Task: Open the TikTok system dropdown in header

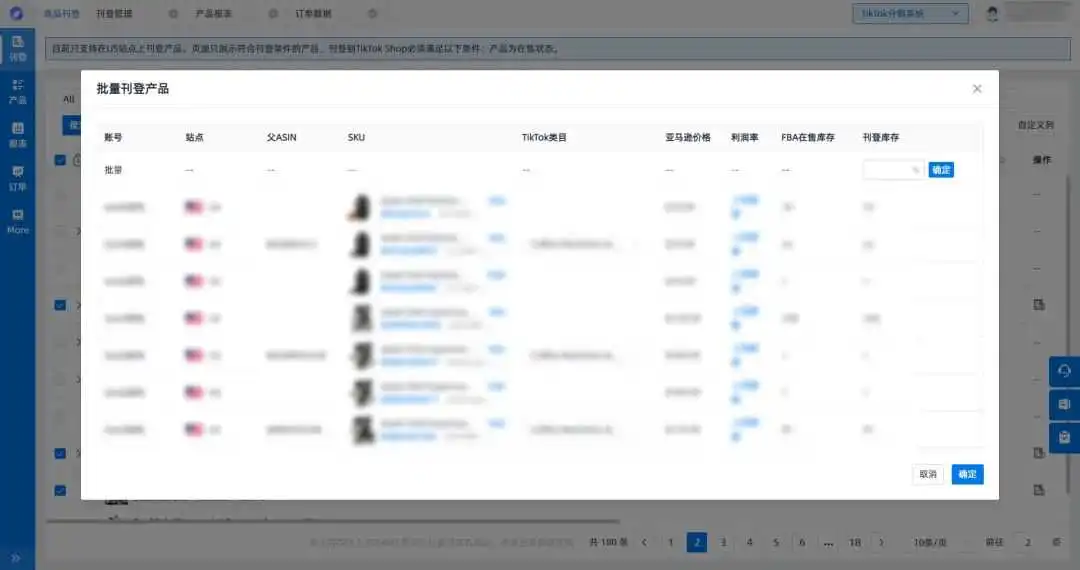Action: pos(910,14)
